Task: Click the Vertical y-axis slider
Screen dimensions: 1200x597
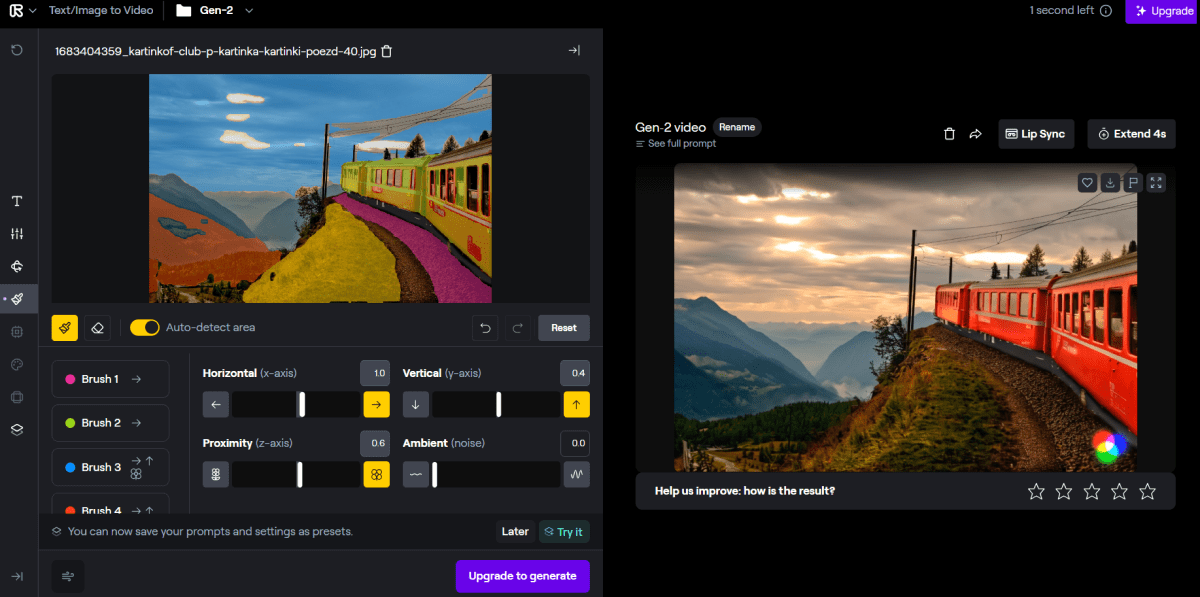Action: pos(495,404)
